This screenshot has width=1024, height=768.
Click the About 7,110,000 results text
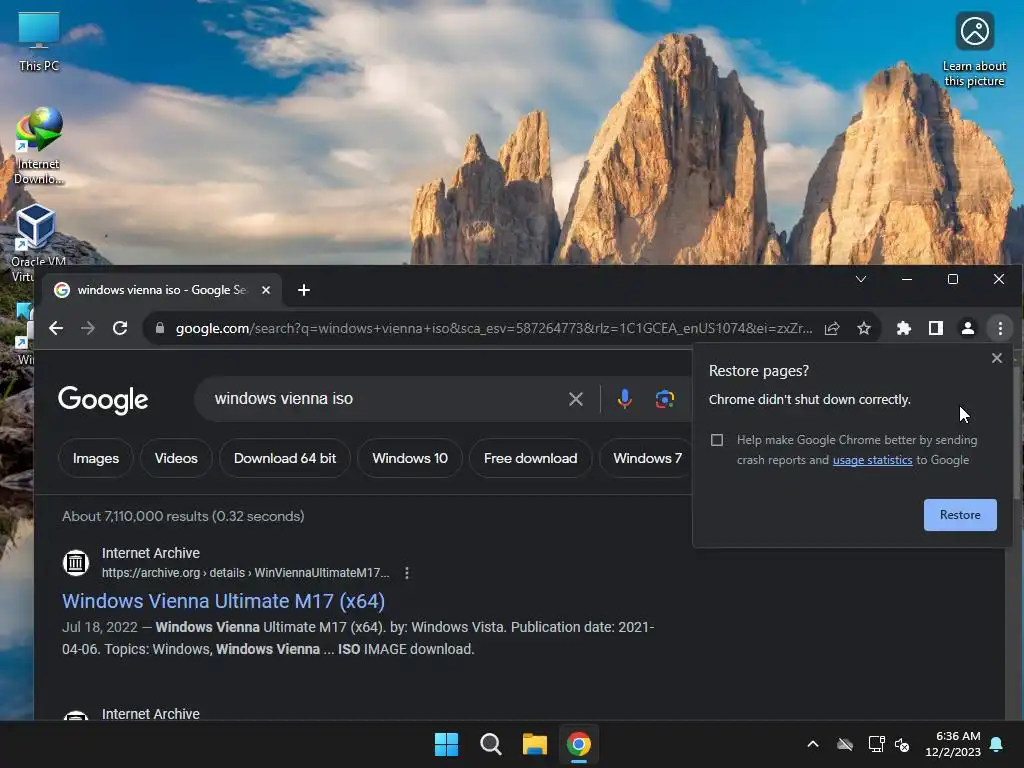click(x=183, y=516)
